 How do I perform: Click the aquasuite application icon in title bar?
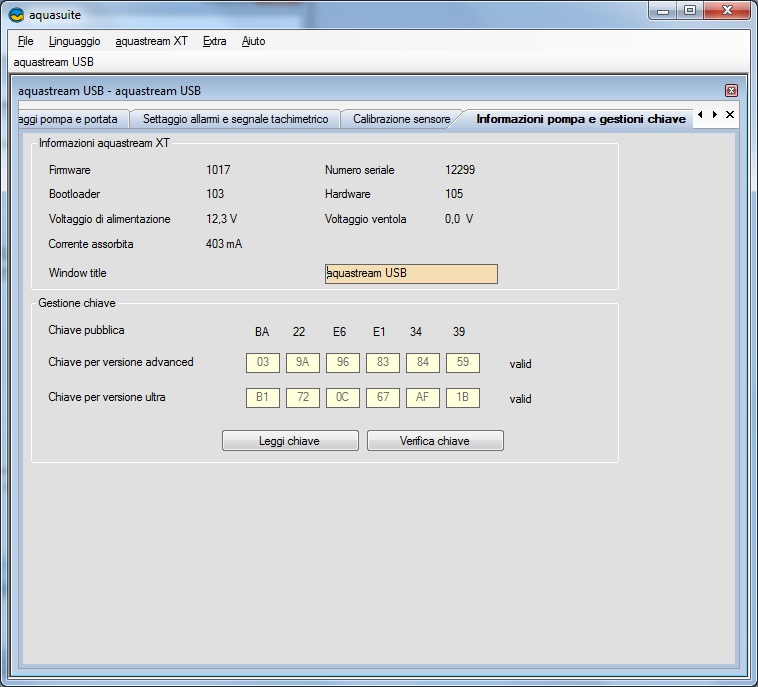coord(16,14)
